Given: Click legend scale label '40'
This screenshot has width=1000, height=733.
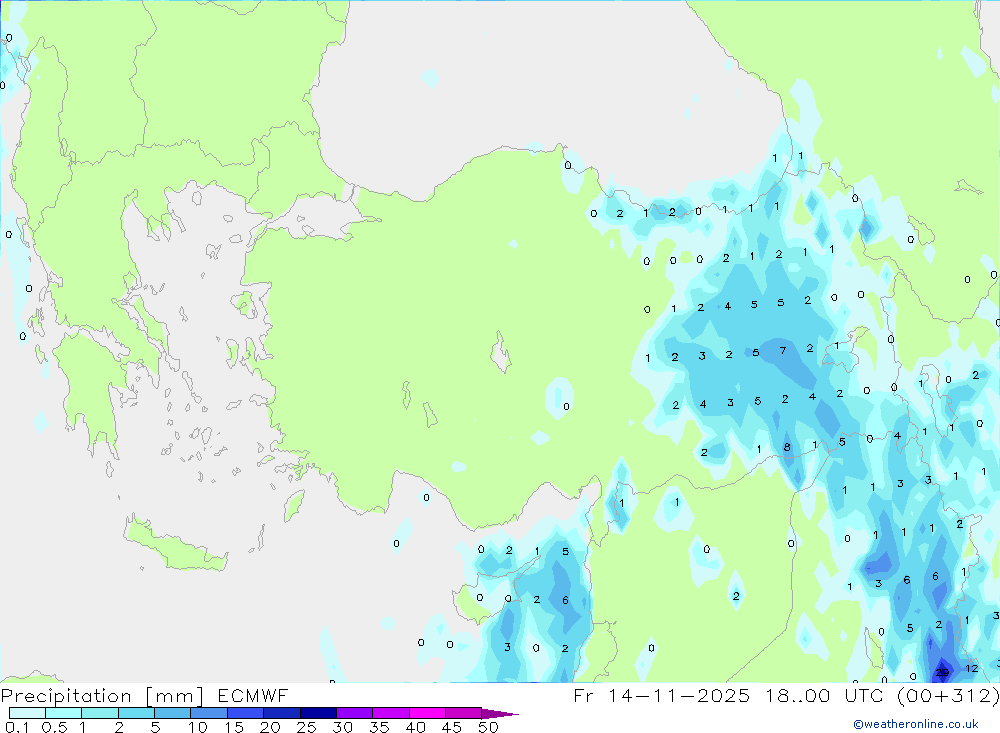Looking at the screenshot, I should click(415, 727).
